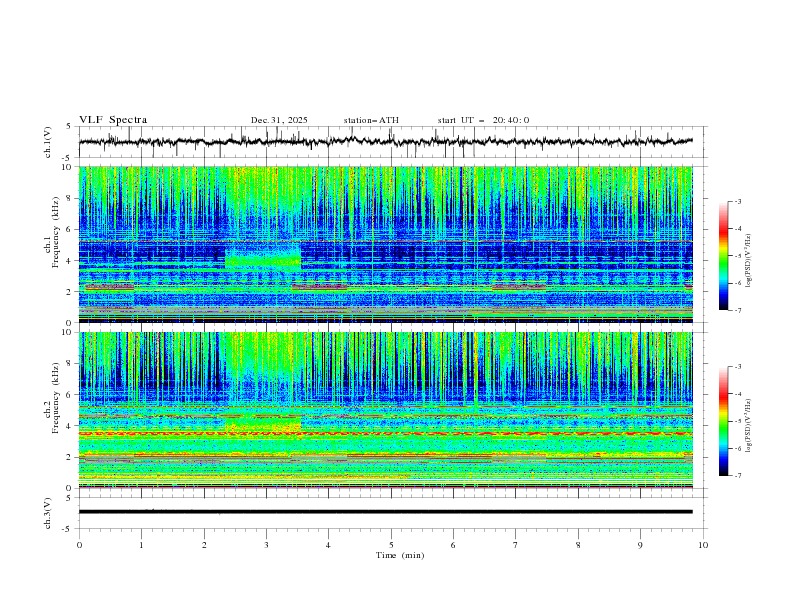Click the ch.1 color scale bar
Screen dimensions: 792x612
[723, 256]
